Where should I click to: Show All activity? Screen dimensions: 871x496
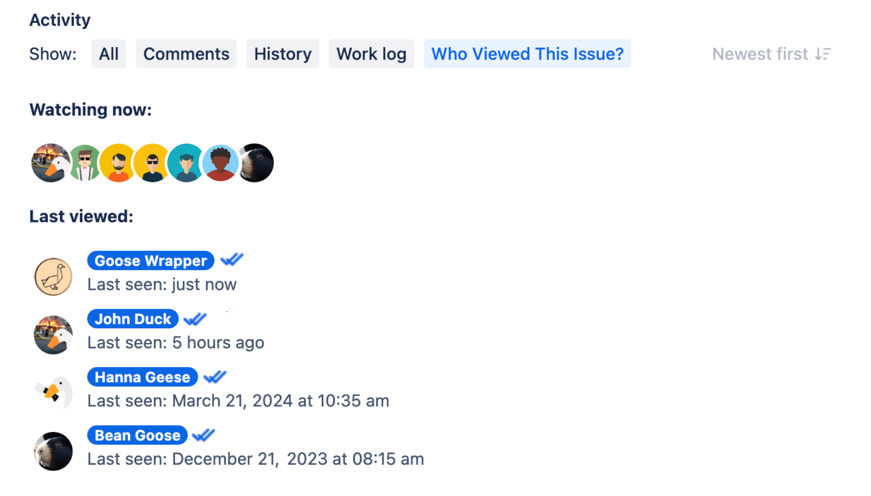pyautogui.click(x=109, y=54)
